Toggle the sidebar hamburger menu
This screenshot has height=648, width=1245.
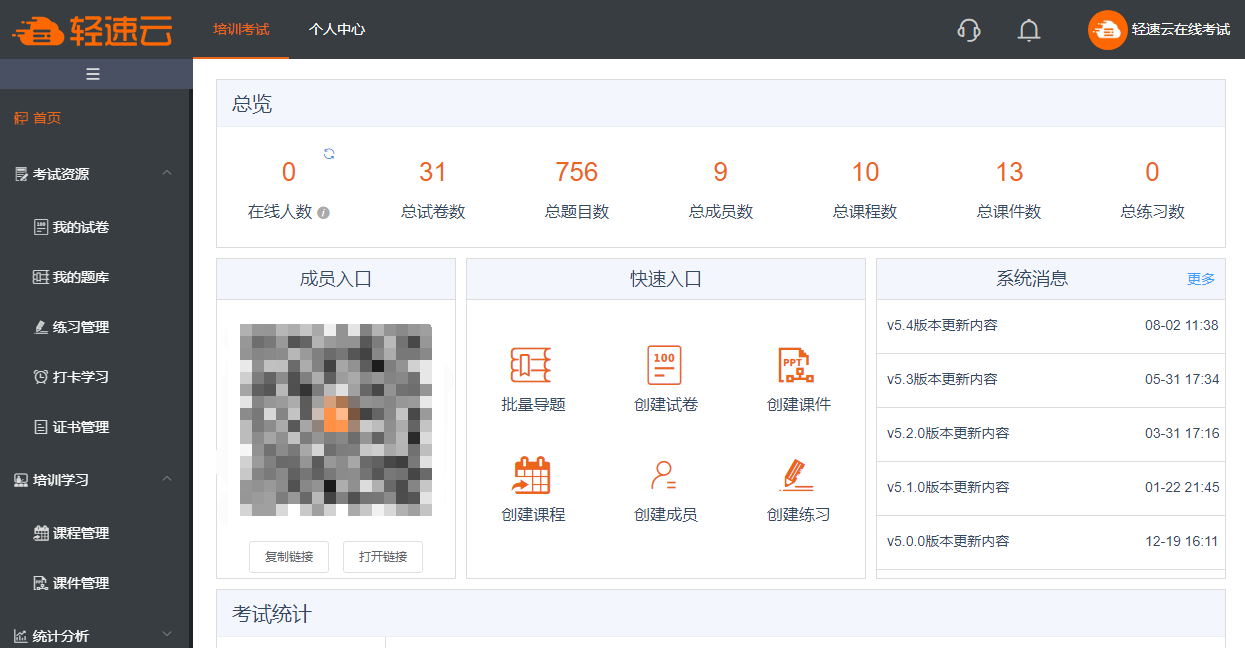pos(93,74)
